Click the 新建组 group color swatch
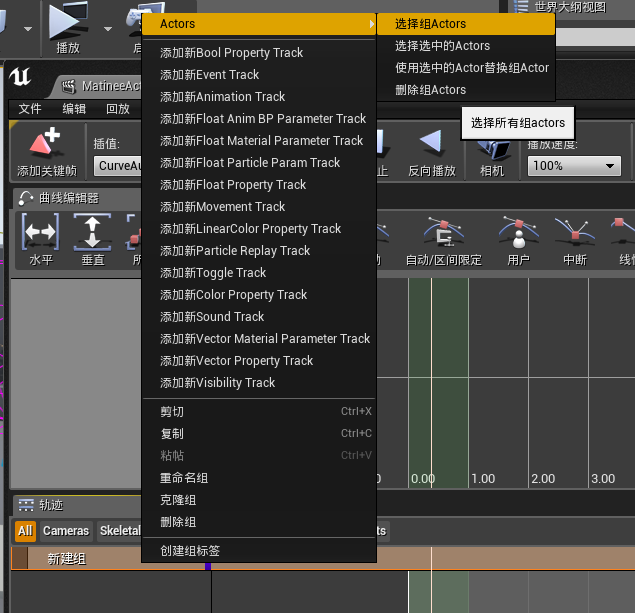The image size is (635, 613). (x=19, y=559)
